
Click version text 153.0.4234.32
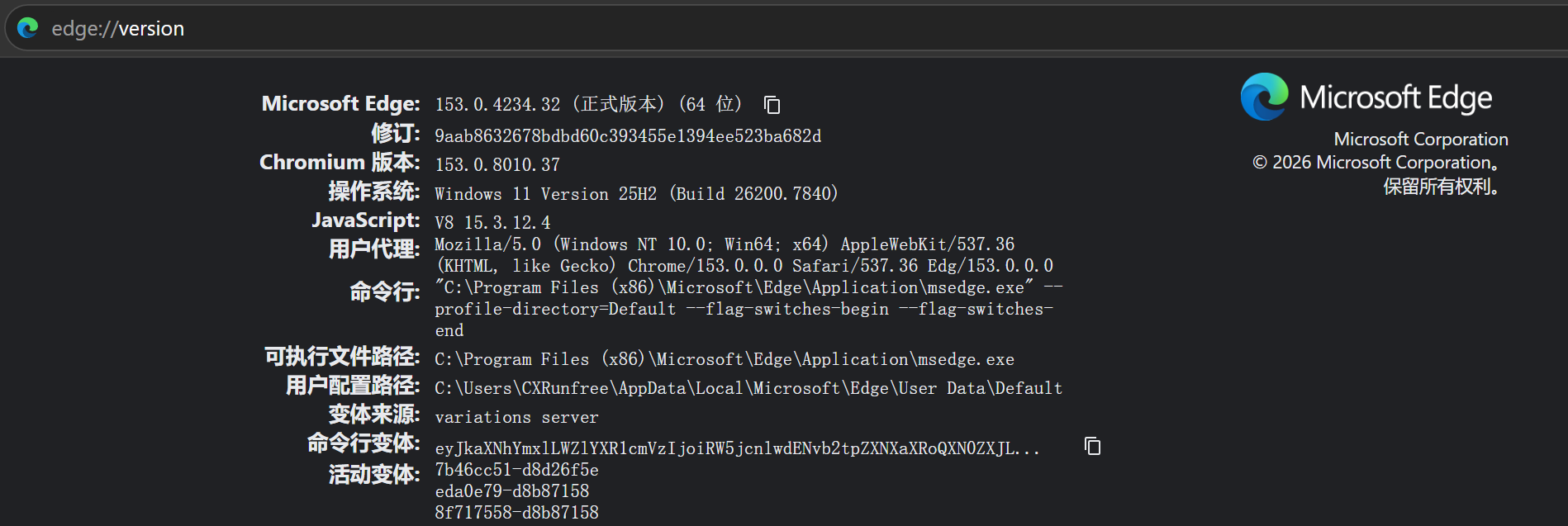[x=497, y=105]
